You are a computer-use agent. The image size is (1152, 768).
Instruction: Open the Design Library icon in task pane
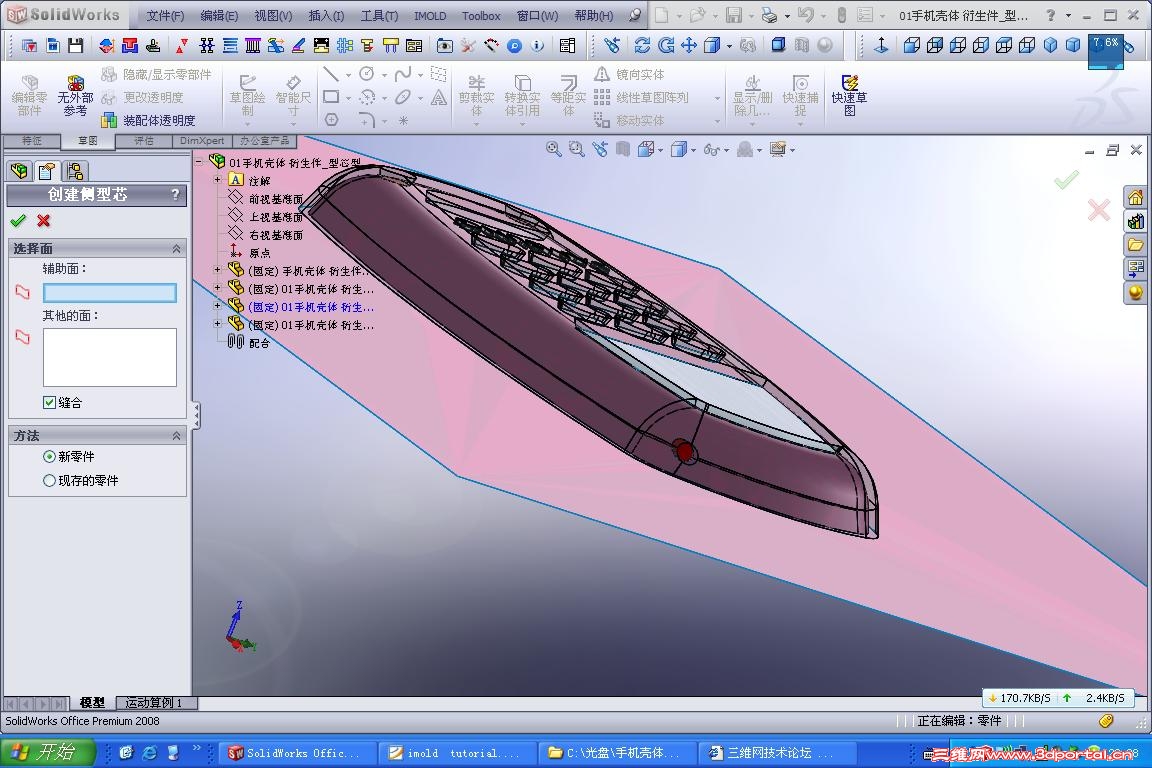pyautogui.click(x=1136, y=220)
